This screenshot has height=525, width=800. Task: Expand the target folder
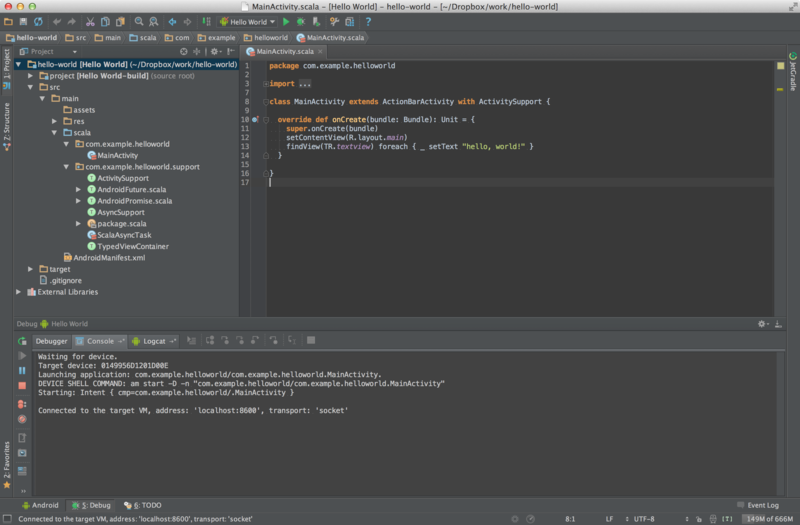pos(31,269)
